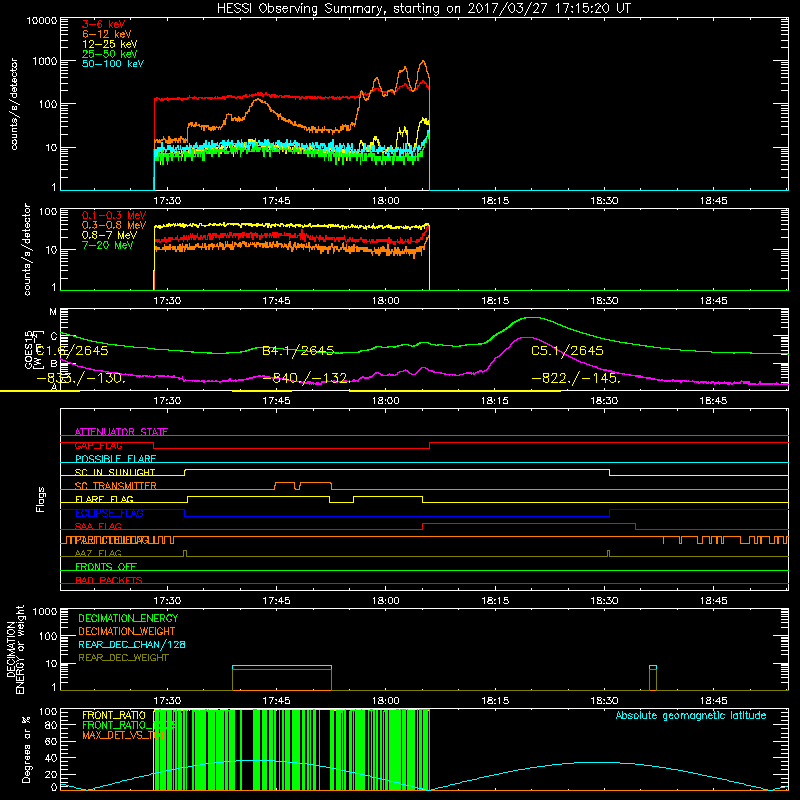Screen dimensions: 800x800
Task: Click the FLARE_FLAG label
Action: [104, 499]
